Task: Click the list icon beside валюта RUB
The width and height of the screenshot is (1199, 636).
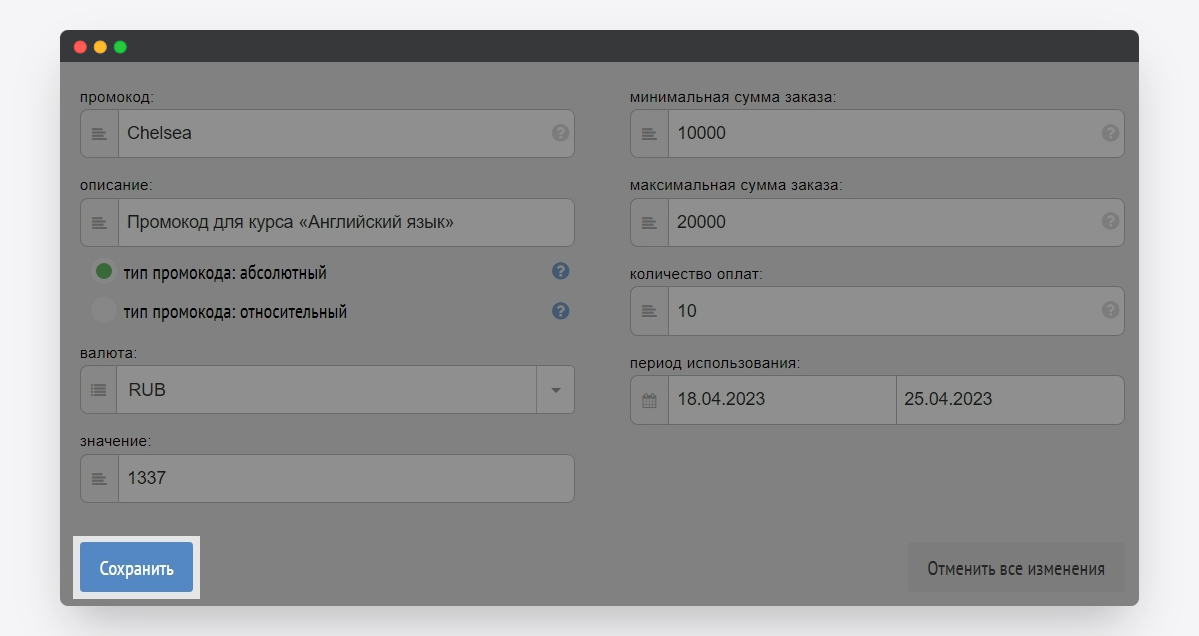Action: pos(99,390)
